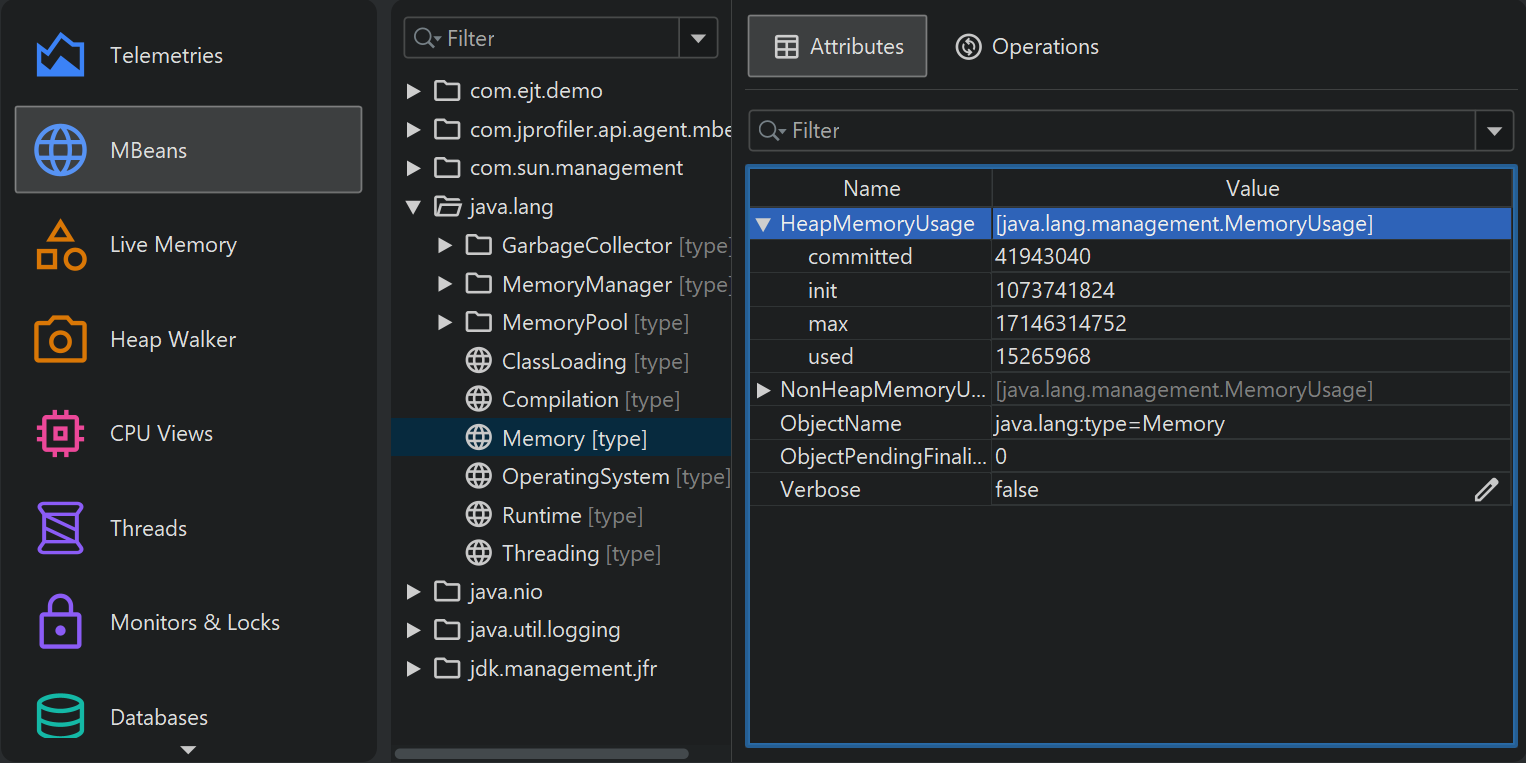Image resolution: width=1526 pixels, height=763 pixels.
Task: Switch to the Operations tab
Action: pos(1027,47)
